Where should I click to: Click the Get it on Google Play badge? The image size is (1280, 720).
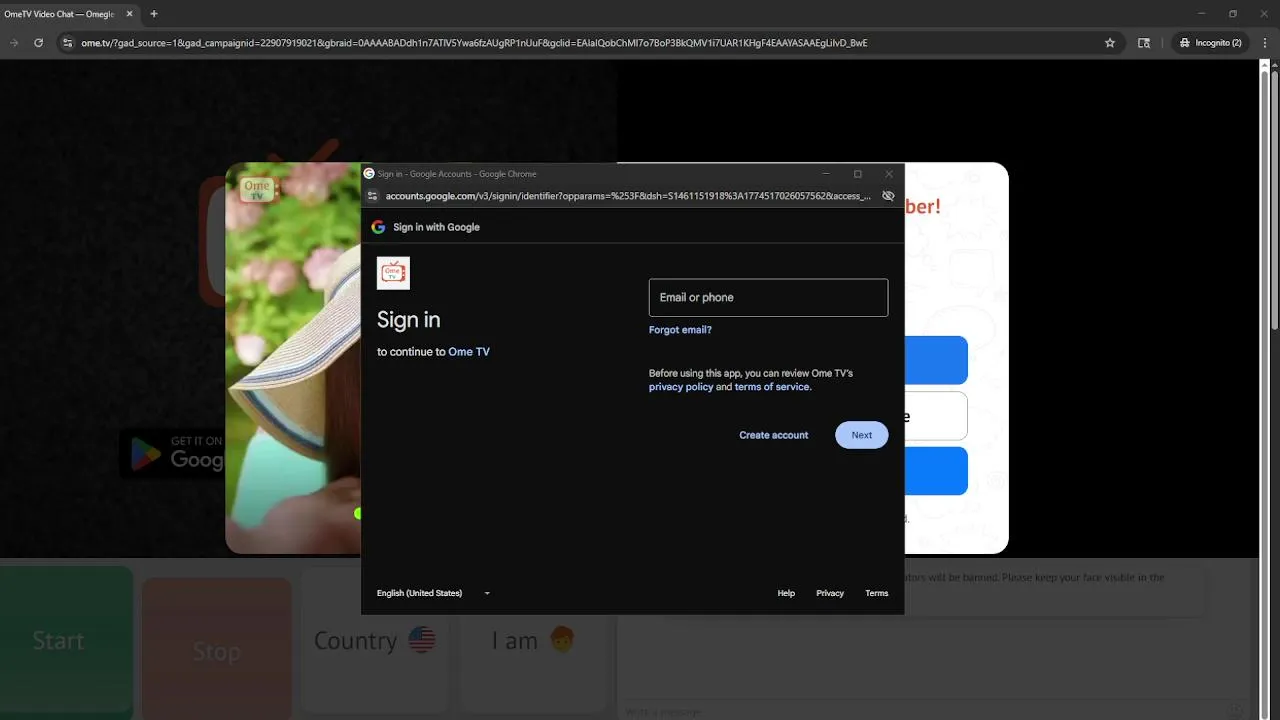pyautogui.click(x=172, y=453)
